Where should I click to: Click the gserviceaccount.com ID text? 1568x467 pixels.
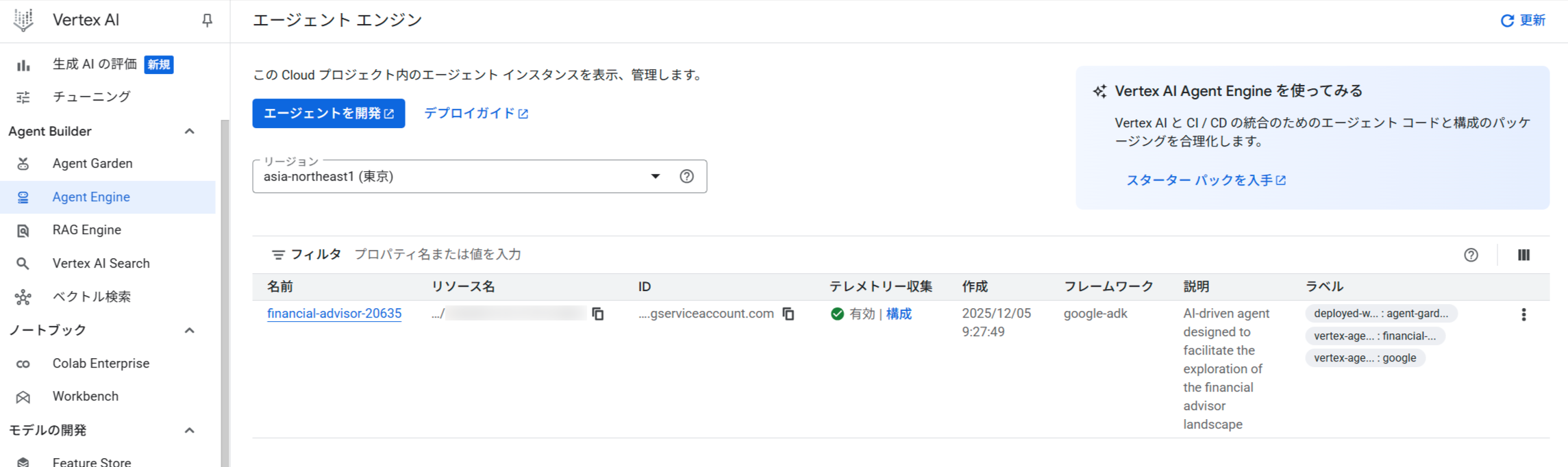706,314
